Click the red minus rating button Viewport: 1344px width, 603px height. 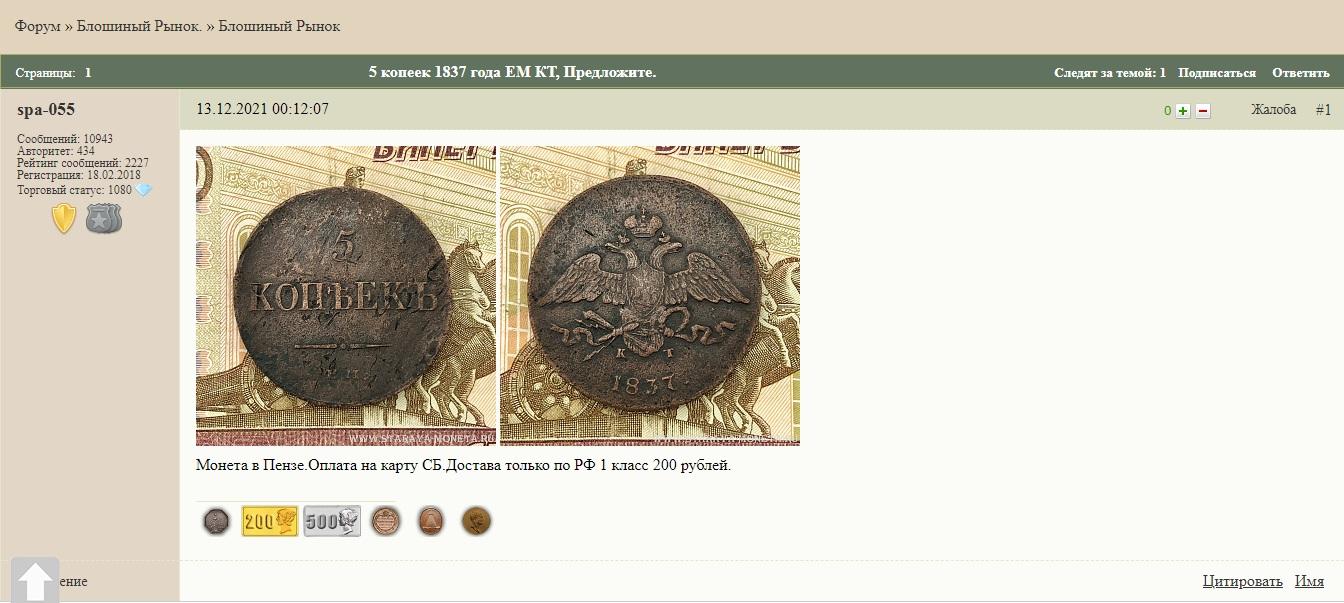pos(1203,111)
